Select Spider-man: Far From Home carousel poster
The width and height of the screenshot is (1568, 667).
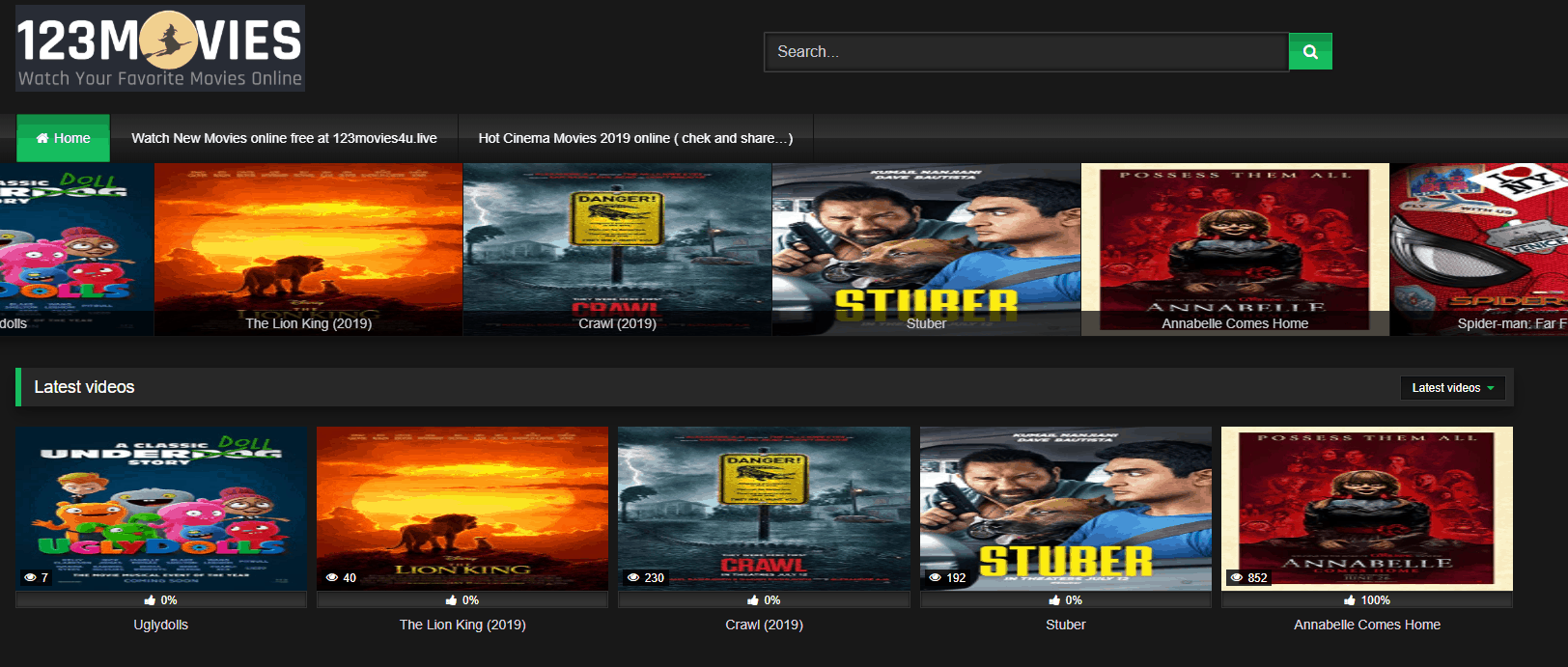(x=1479, y=249)
